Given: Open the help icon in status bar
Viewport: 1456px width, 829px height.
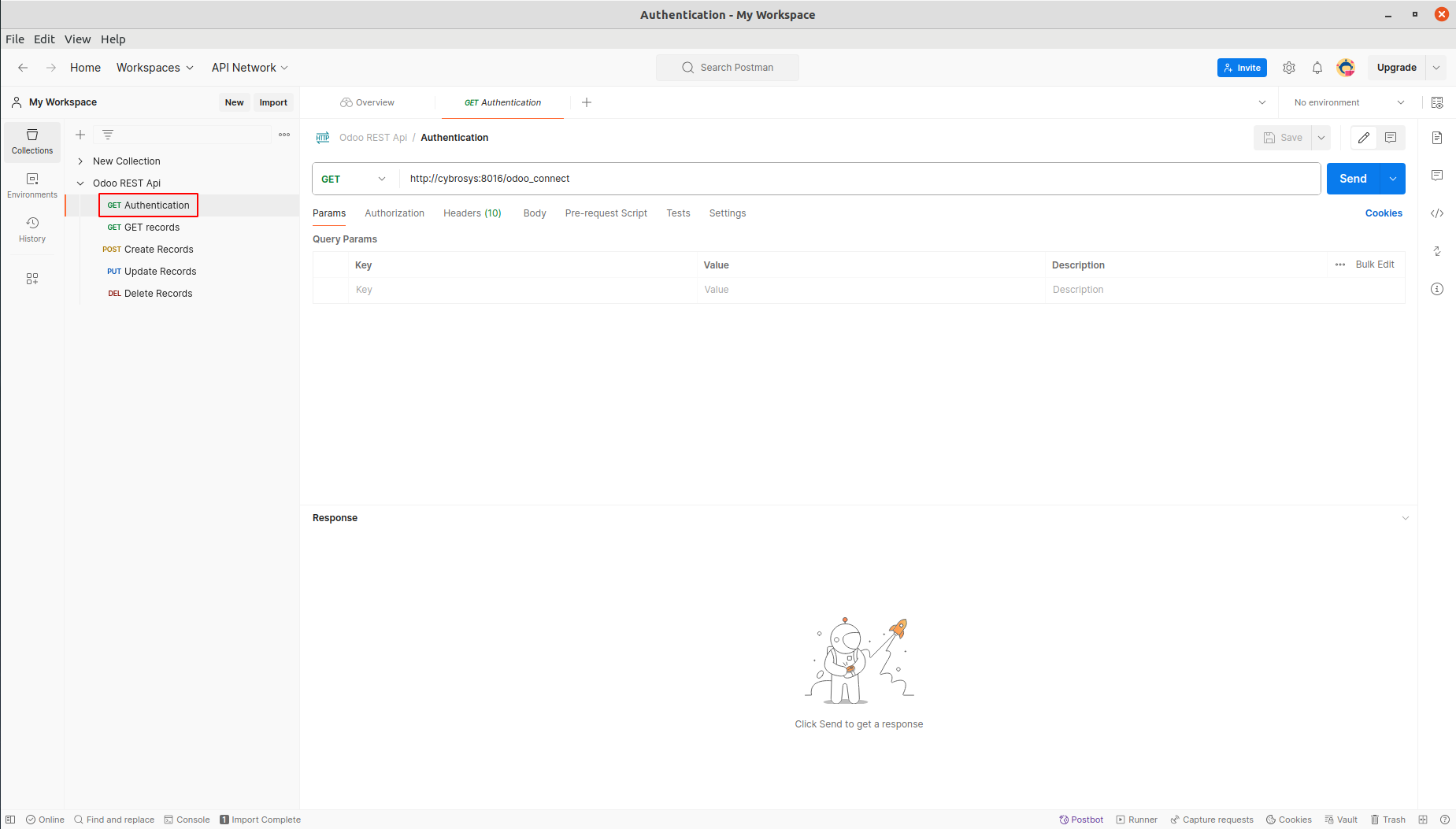Looking at the screenshot, I should [x=1445, y=820].
